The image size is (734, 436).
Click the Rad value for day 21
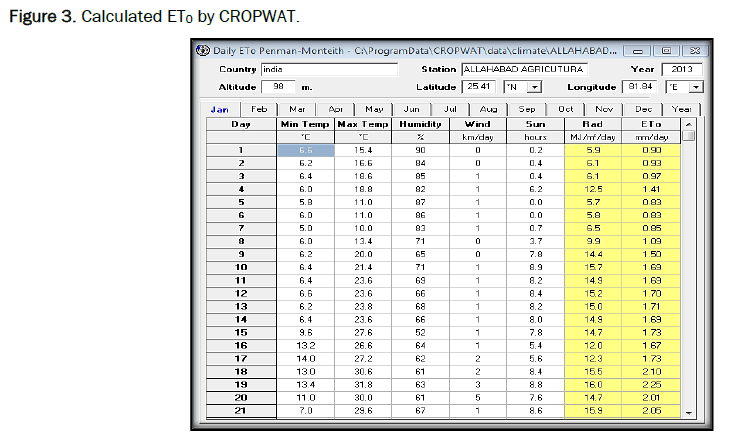(593, 410)
